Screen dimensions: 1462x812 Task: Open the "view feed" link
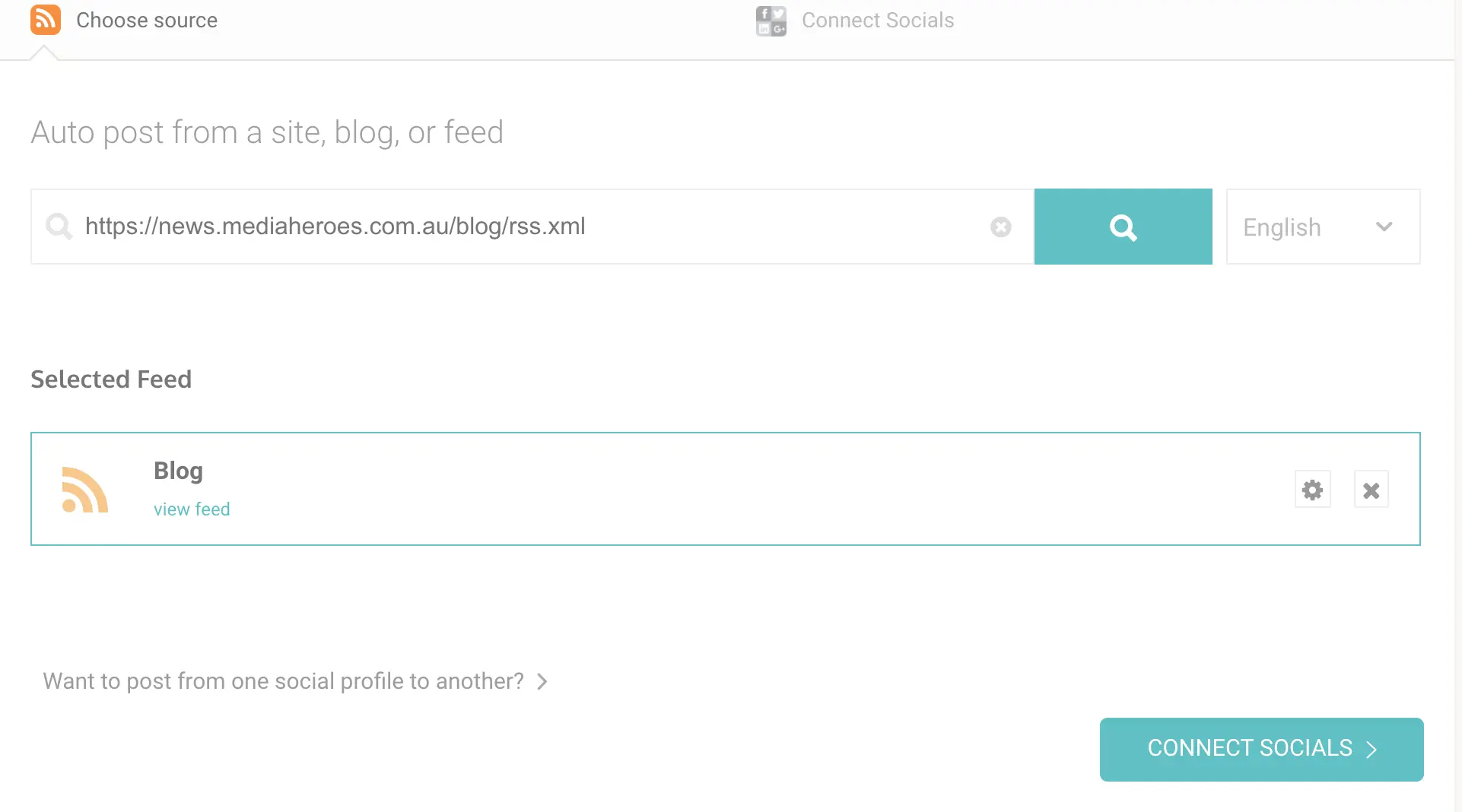coord(192,509)
